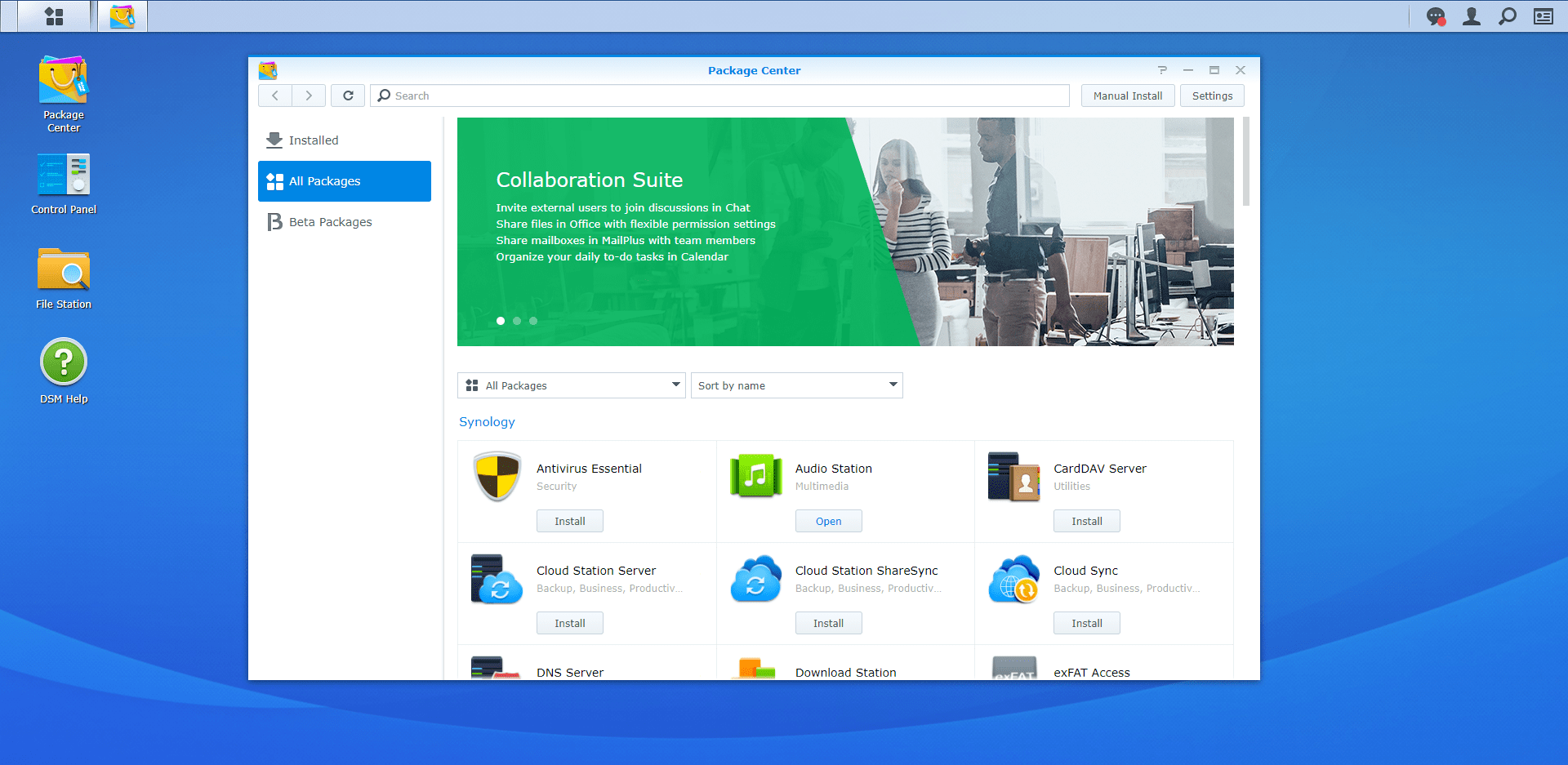
Task: Open the notifications chat bubble icon
Action: pyautogui.click(x=1435, y=16)
